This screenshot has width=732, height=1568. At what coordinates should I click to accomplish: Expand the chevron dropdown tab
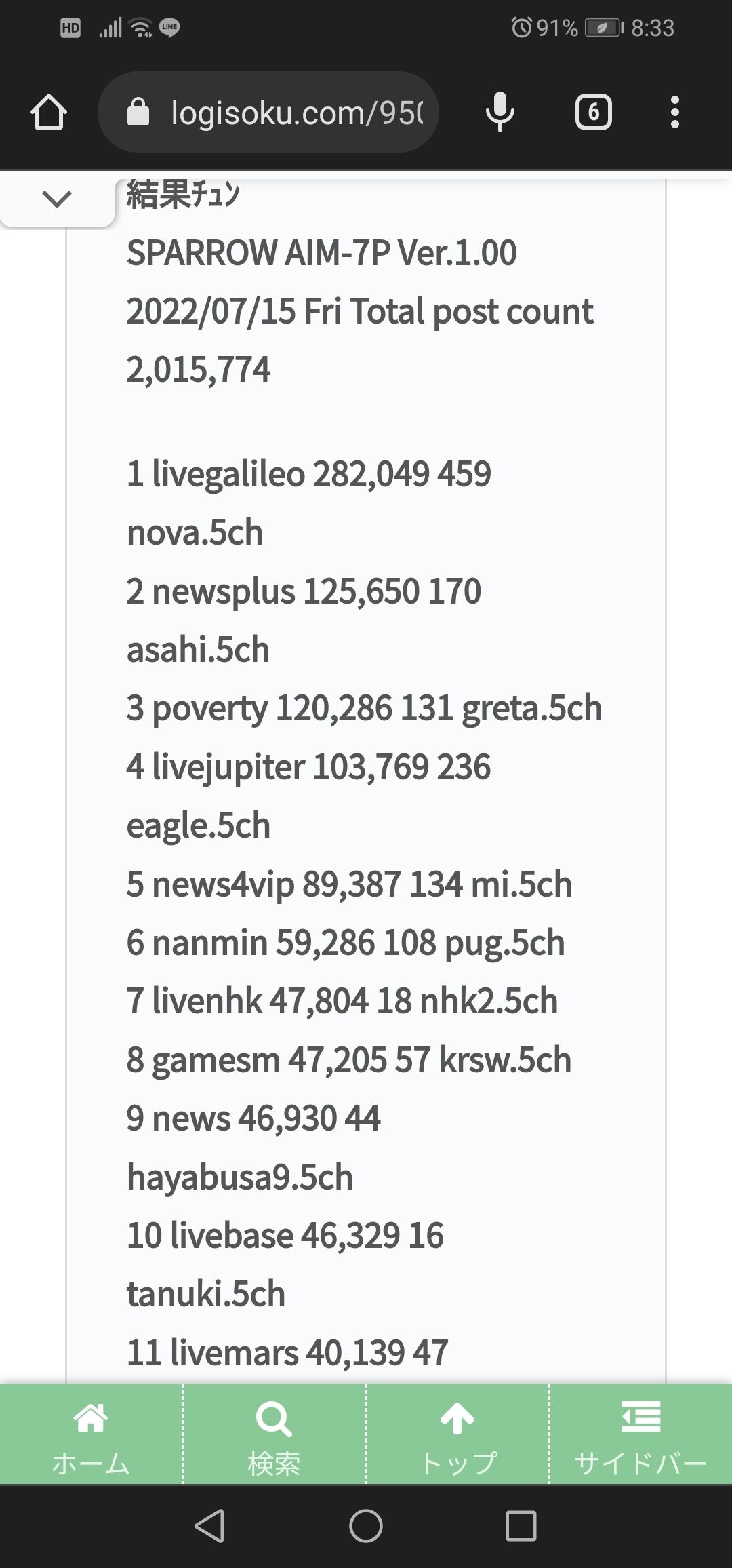pyautogui.click(x=57, y=199)
